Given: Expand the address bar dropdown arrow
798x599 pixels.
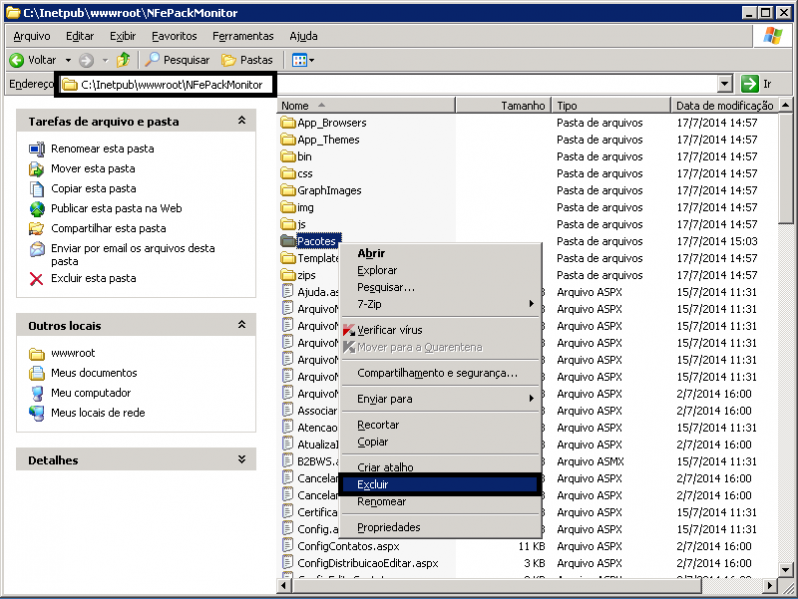Looking at the screenshot, I should (x=725, y=84).
